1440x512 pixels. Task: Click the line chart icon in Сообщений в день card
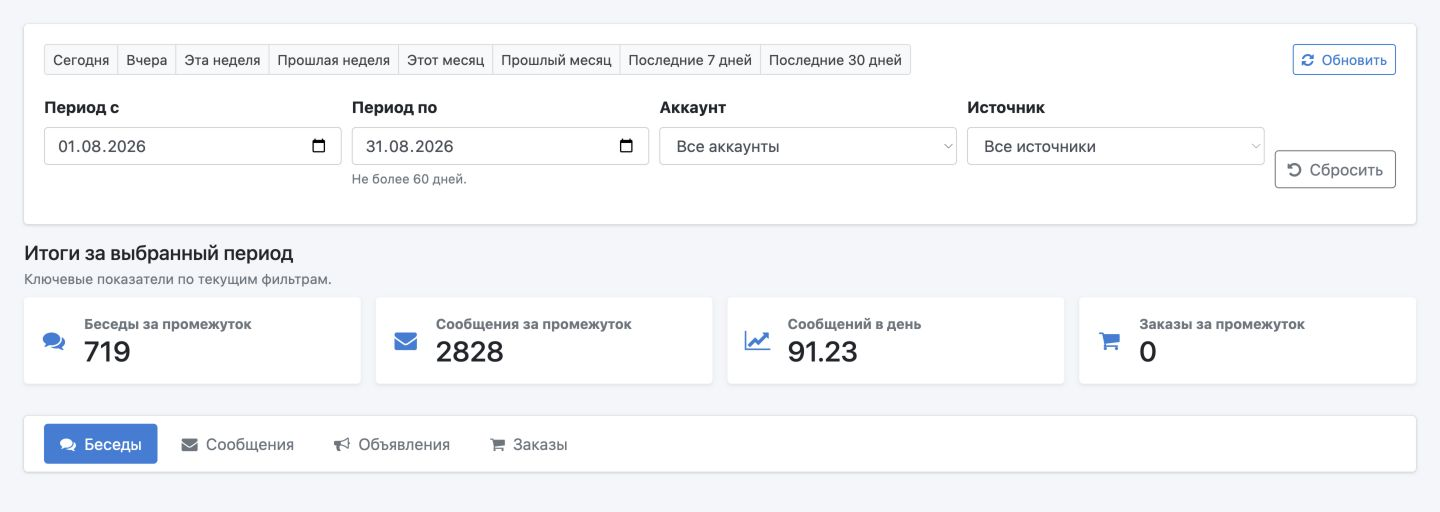coord(757,341)
